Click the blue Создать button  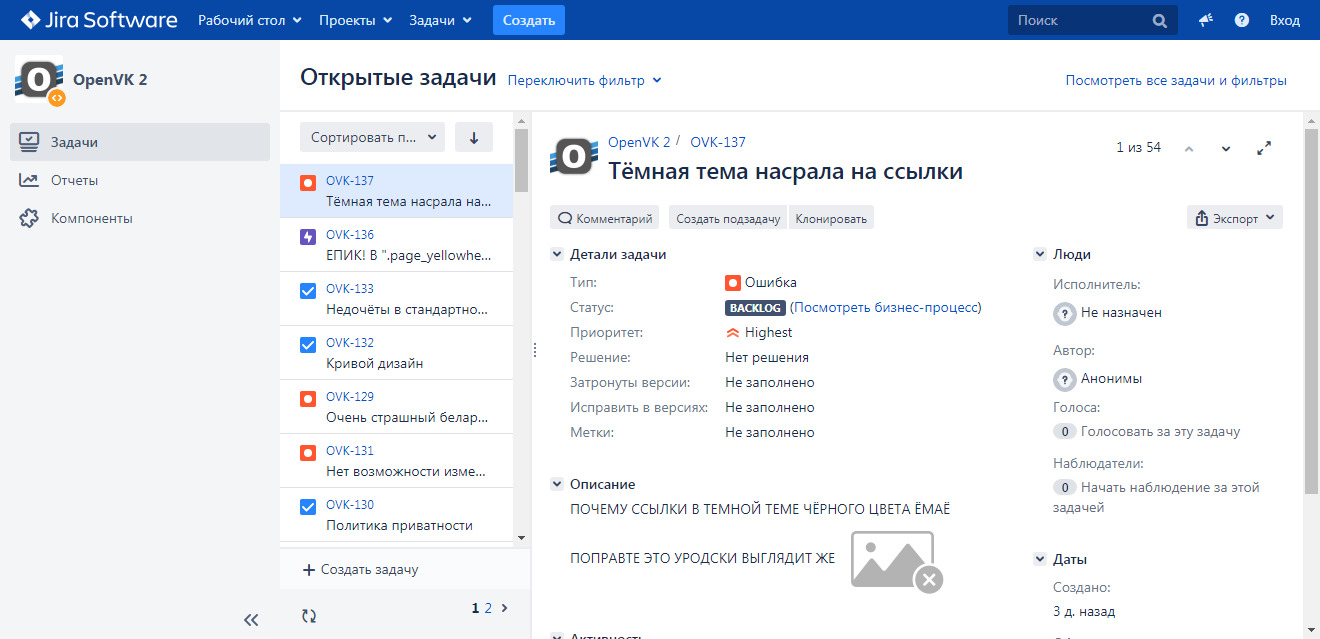(529, 20)
